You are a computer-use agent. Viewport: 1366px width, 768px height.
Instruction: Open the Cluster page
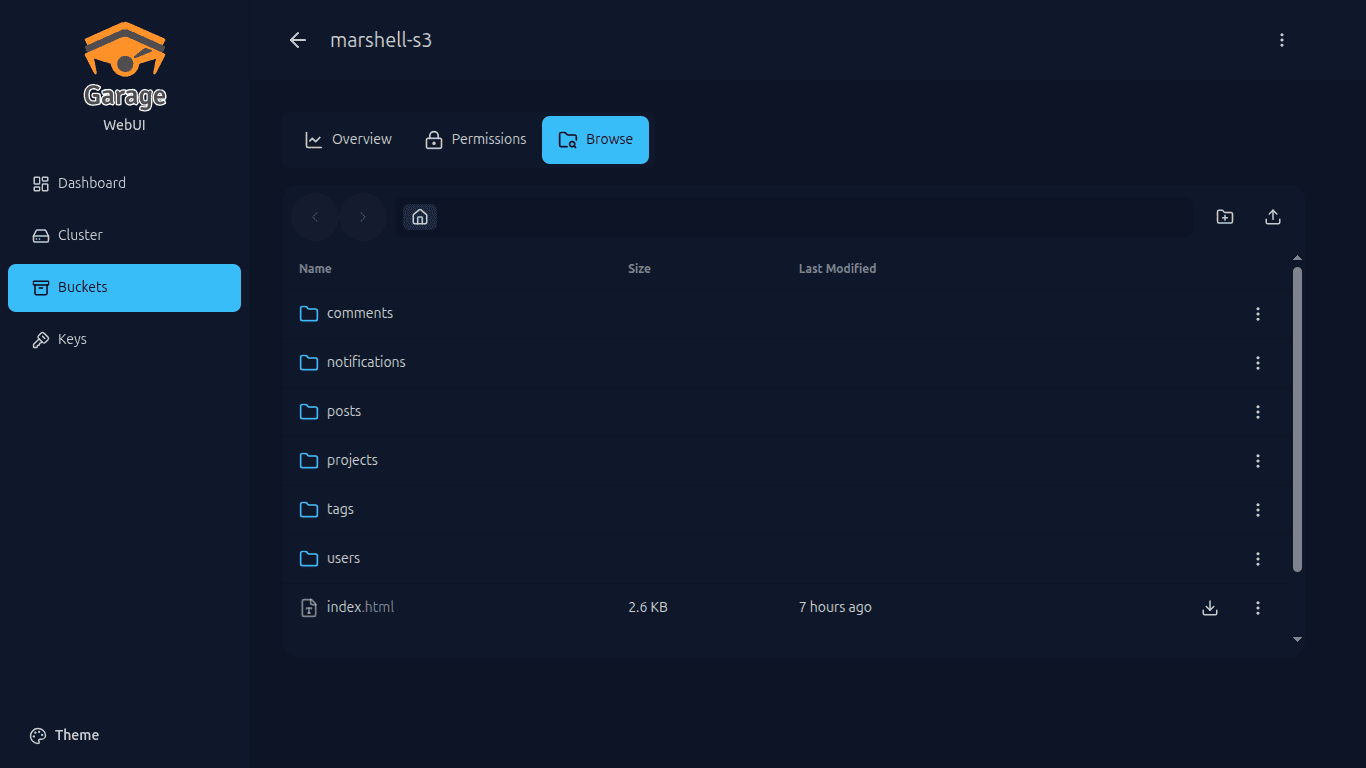click(x=124, y=235)
